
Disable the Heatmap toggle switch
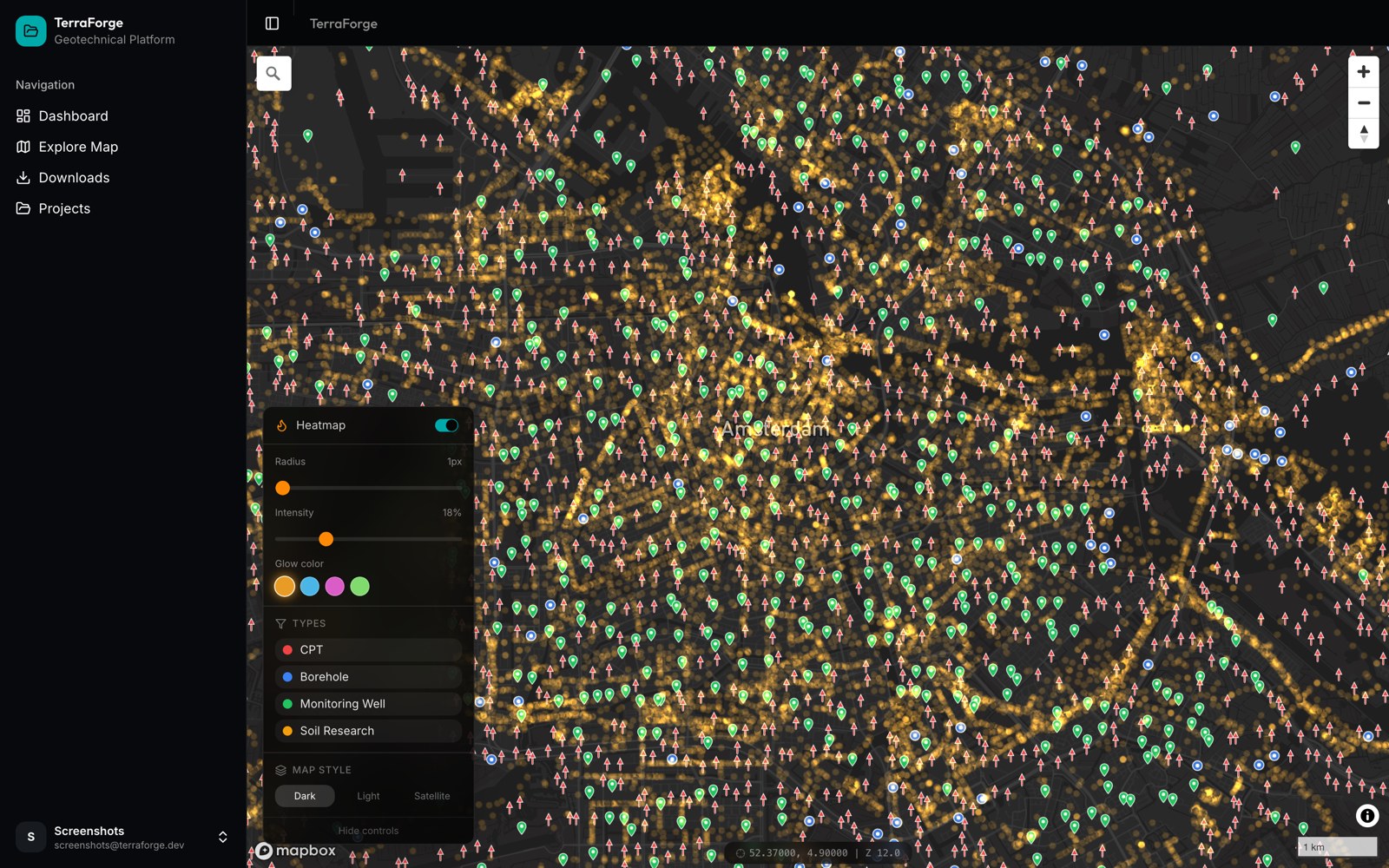coord(446,425)
